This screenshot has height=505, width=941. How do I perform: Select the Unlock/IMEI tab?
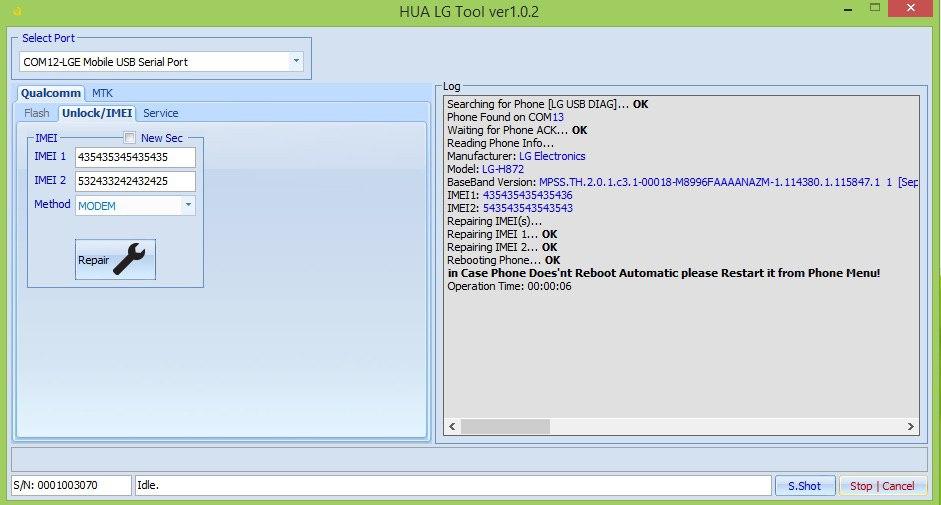click(97, 113)
